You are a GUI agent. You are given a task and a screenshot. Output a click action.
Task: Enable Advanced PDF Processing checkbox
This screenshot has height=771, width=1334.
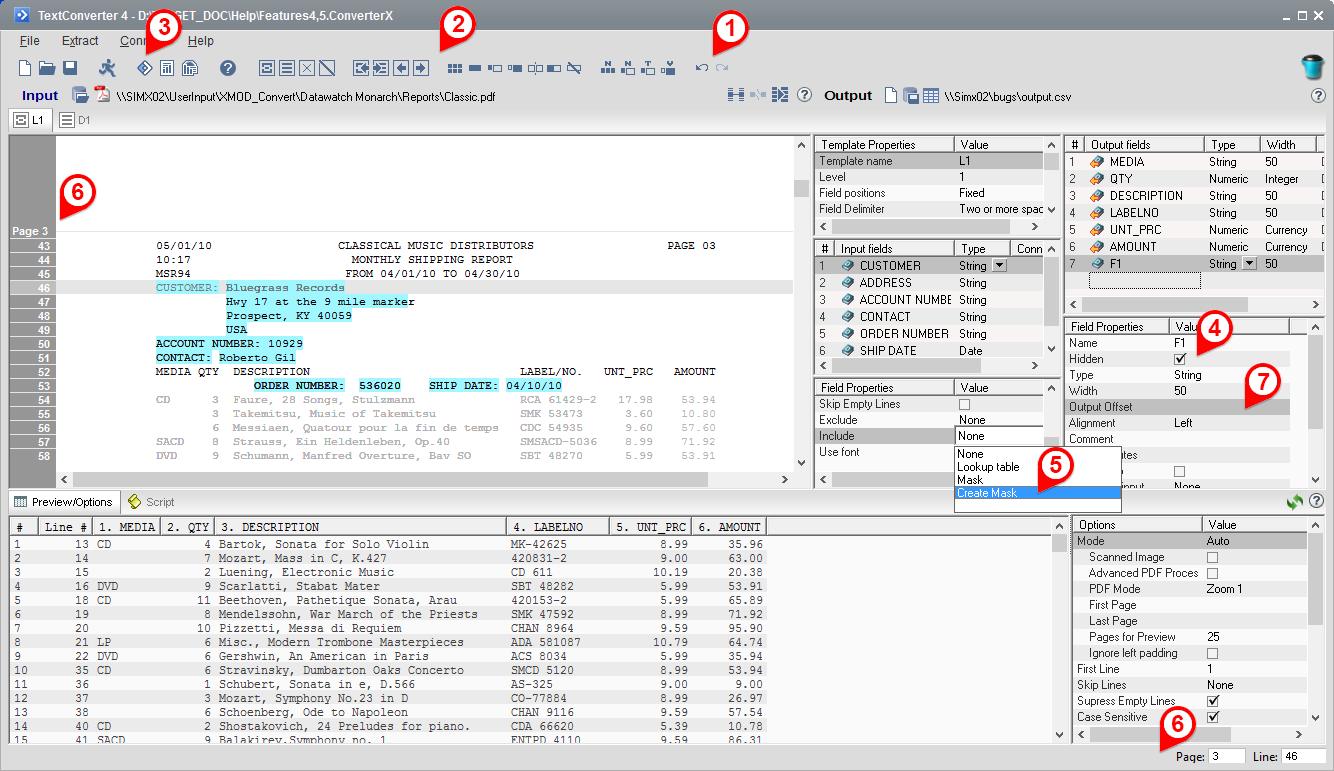pos(1213,573)
